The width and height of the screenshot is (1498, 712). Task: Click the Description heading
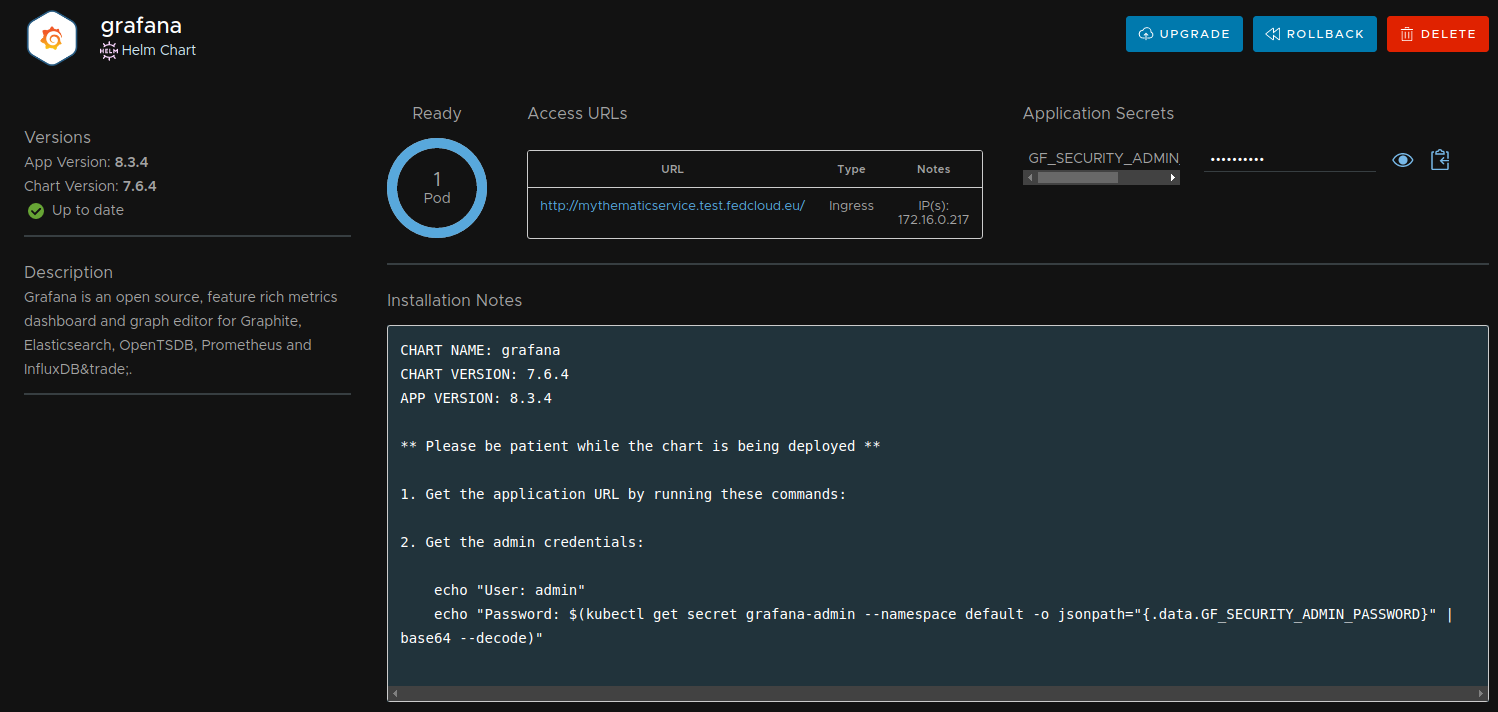coord(68,272)
